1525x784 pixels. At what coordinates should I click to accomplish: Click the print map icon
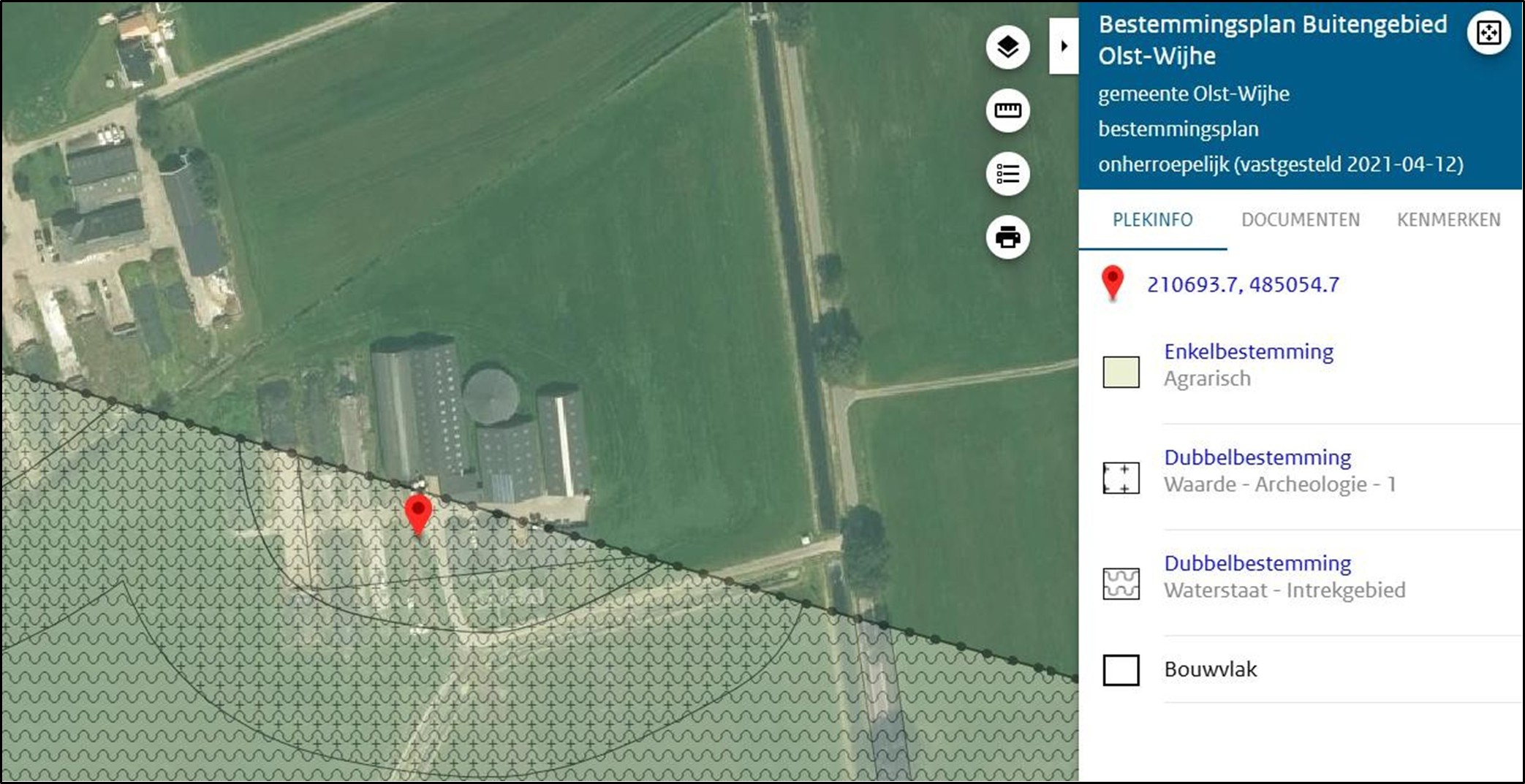(x=1007, y=237)
